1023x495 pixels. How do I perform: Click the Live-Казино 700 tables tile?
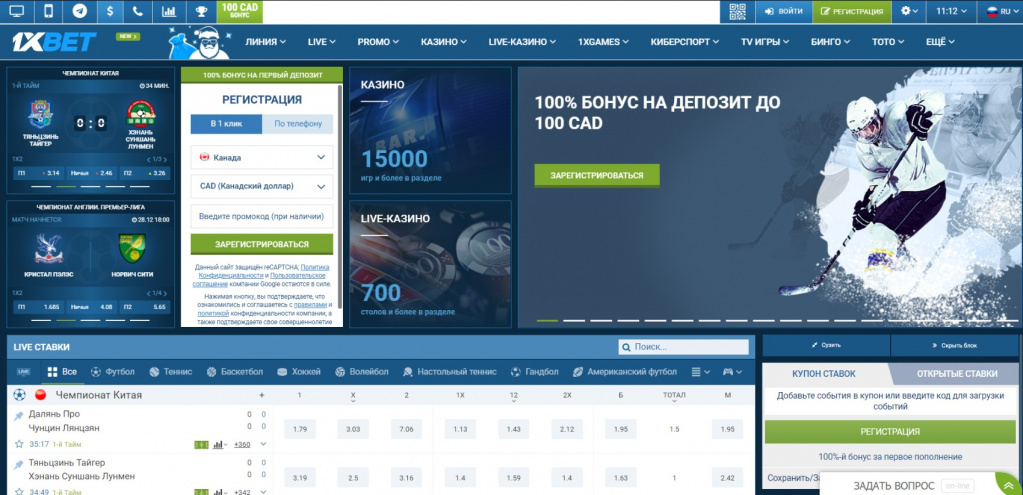430,263
